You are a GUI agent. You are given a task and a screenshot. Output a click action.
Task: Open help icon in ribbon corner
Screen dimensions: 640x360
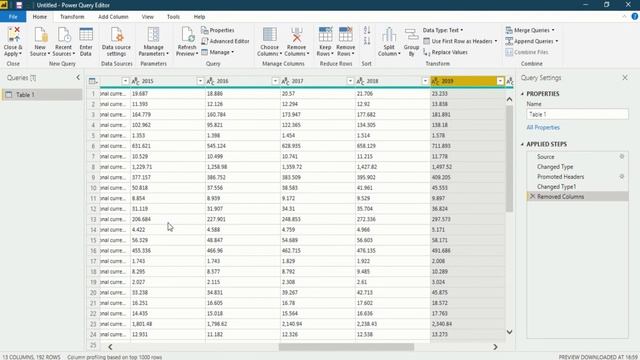click(x=635, y=16)
